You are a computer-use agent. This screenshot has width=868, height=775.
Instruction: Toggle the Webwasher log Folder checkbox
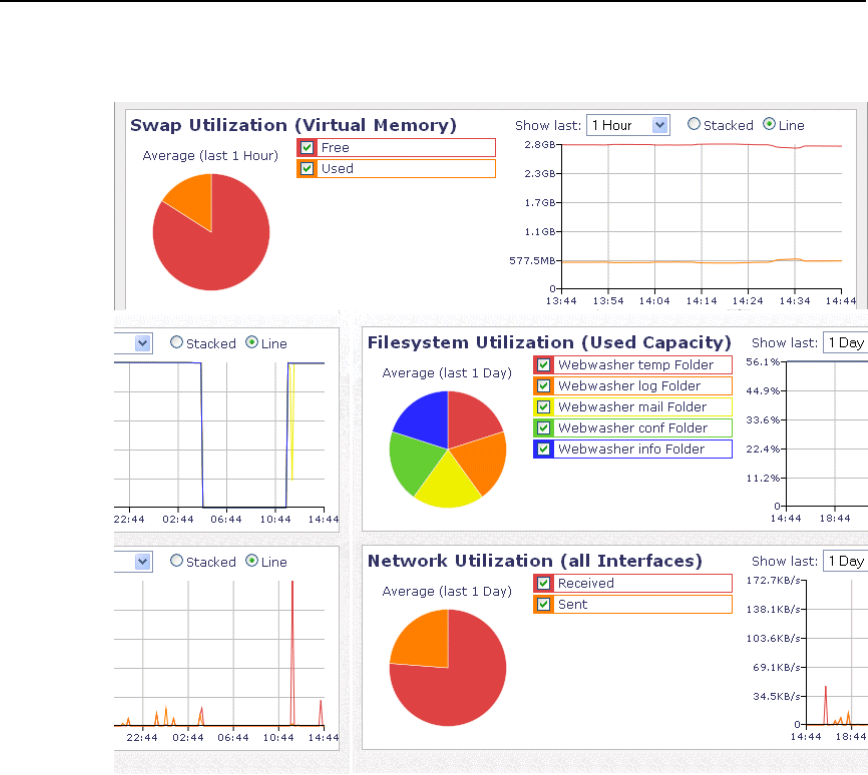544,386
